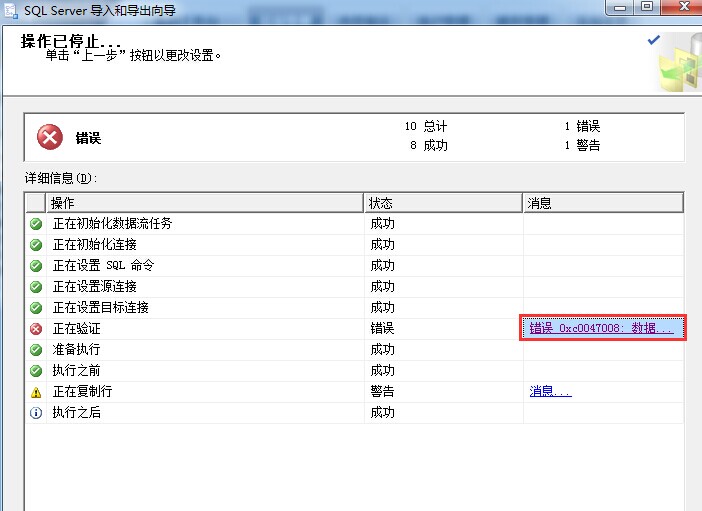
Task: Maximize the wizard window
Action: (647, 7)
